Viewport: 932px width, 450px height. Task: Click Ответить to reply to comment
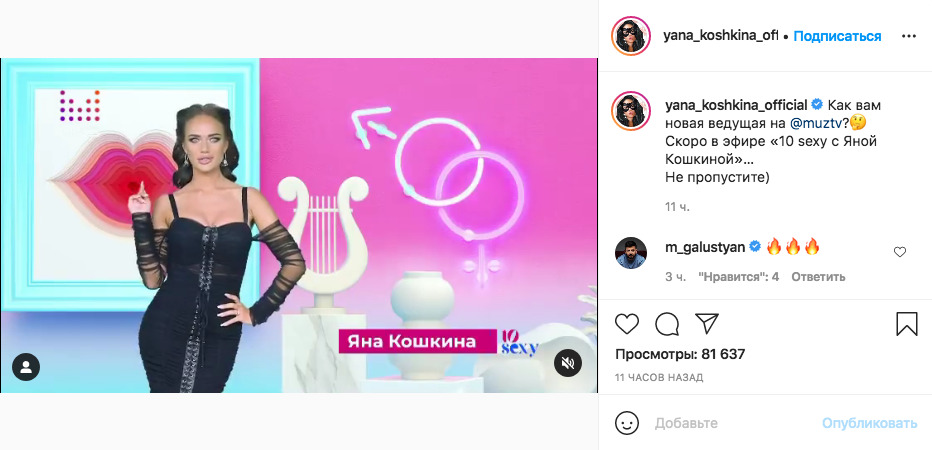(x=818, y=277)
